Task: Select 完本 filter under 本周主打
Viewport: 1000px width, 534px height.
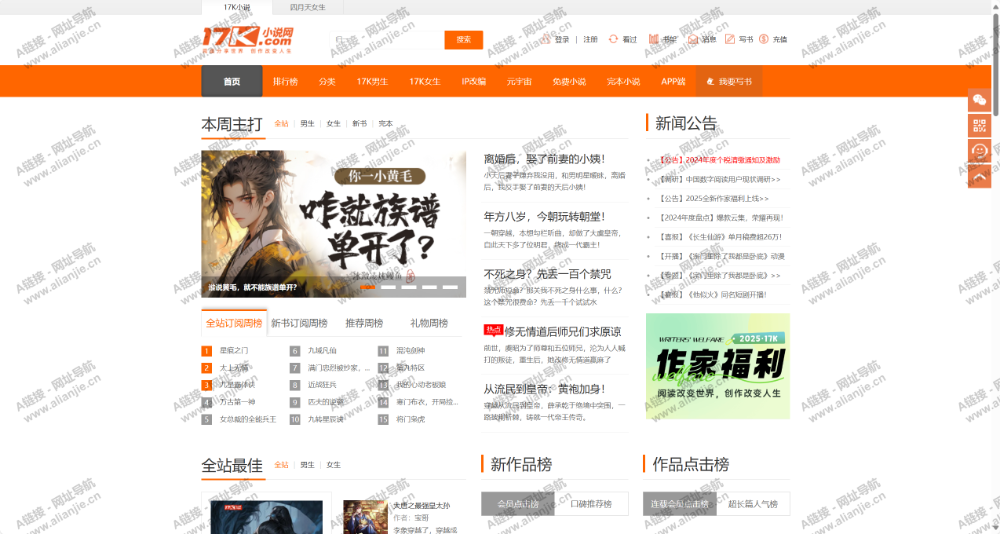Action: (x=386, y=124)
